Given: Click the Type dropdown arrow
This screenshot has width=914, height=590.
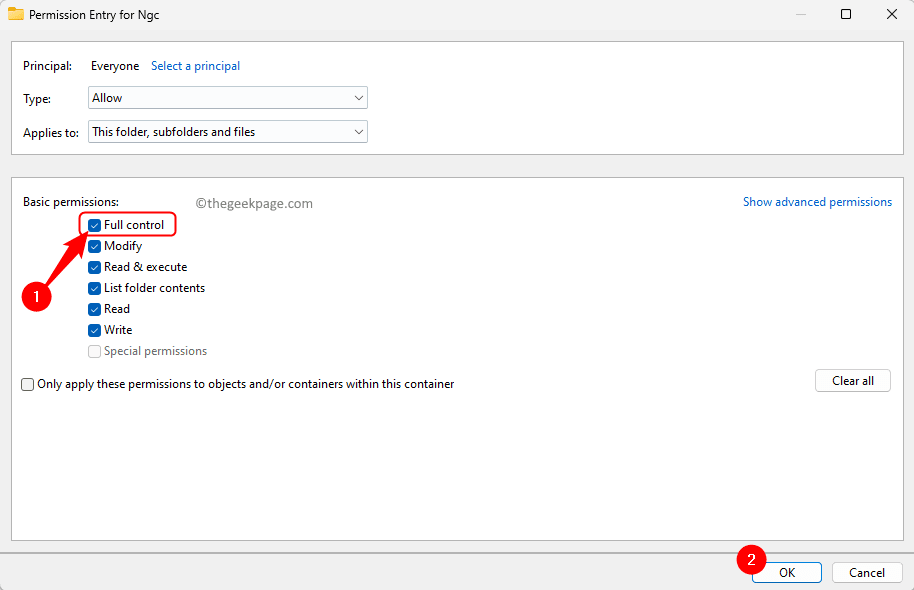Looking at the screenshot, I should coord(358,97).
